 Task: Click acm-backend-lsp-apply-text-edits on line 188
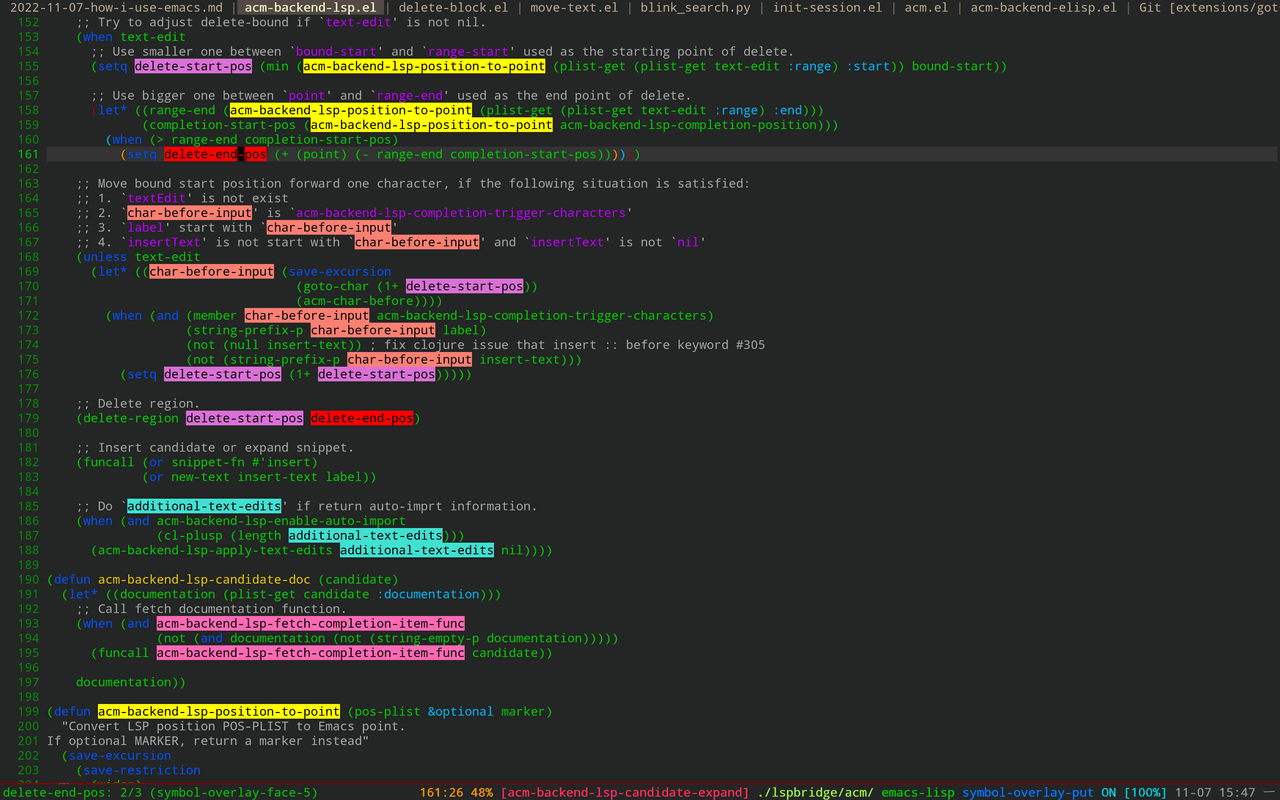(215, 550)
